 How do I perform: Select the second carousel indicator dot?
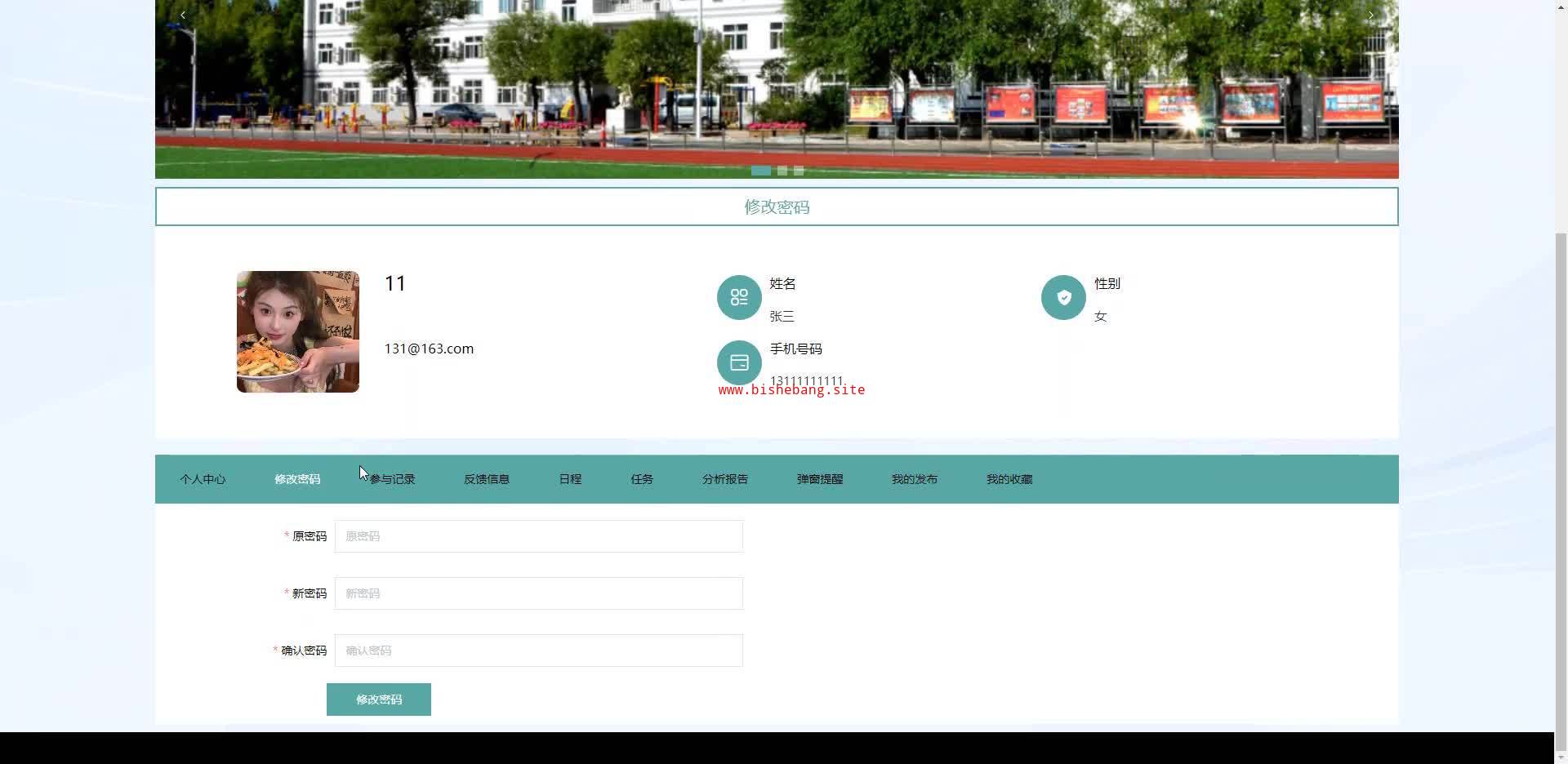pyautogui.click(x=782, y=171)
